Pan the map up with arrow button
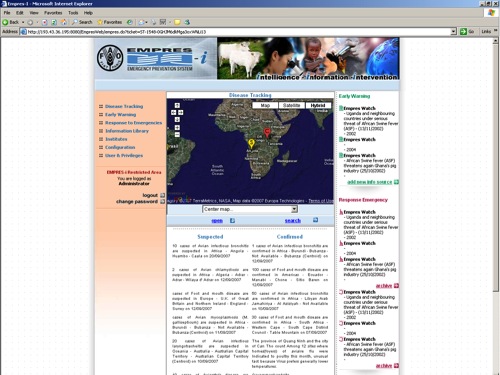 tap(177, 105)
